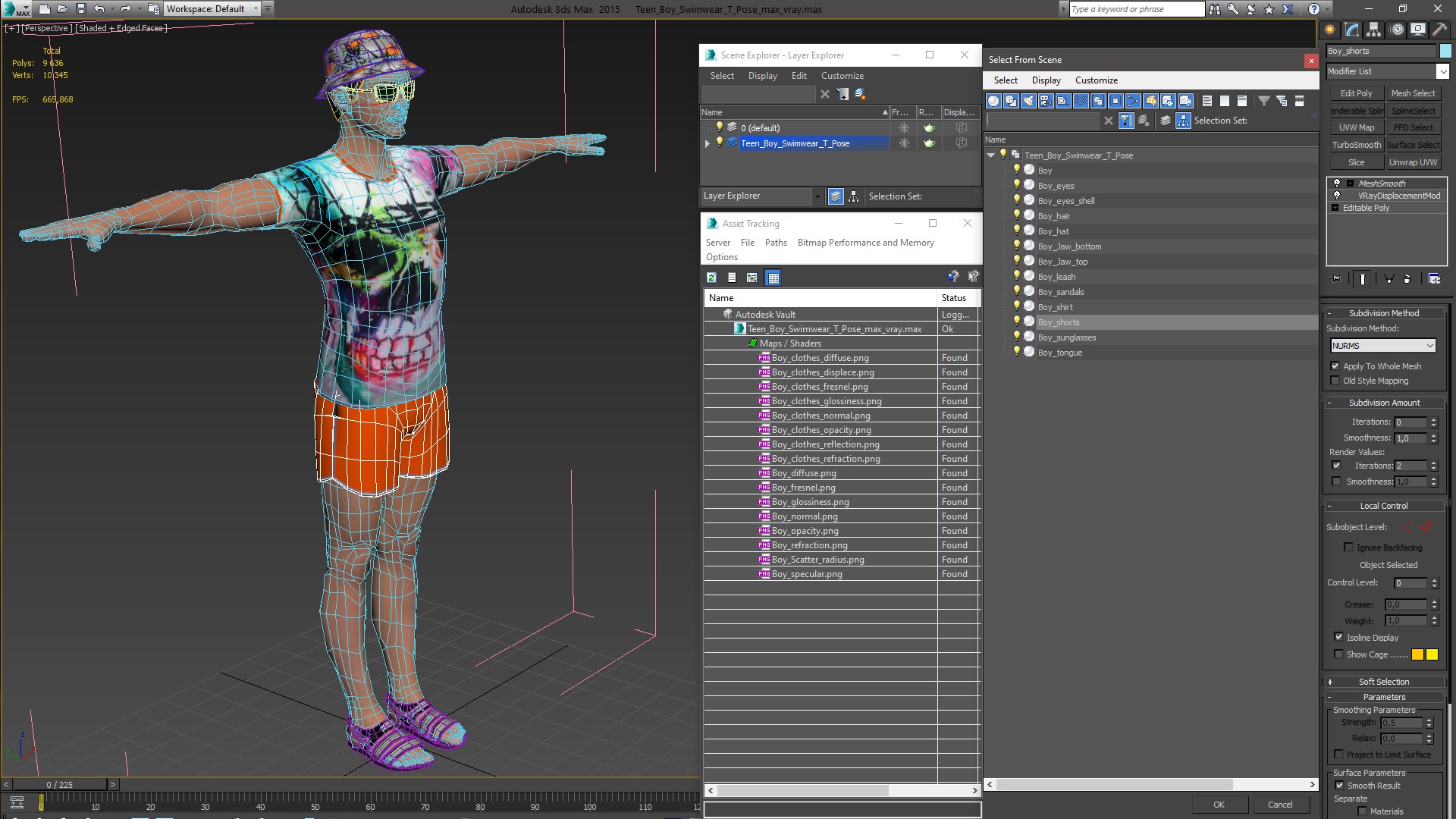Open Configure Modifier Sets icon
1456x819 pixels.
click(1434, 279)
